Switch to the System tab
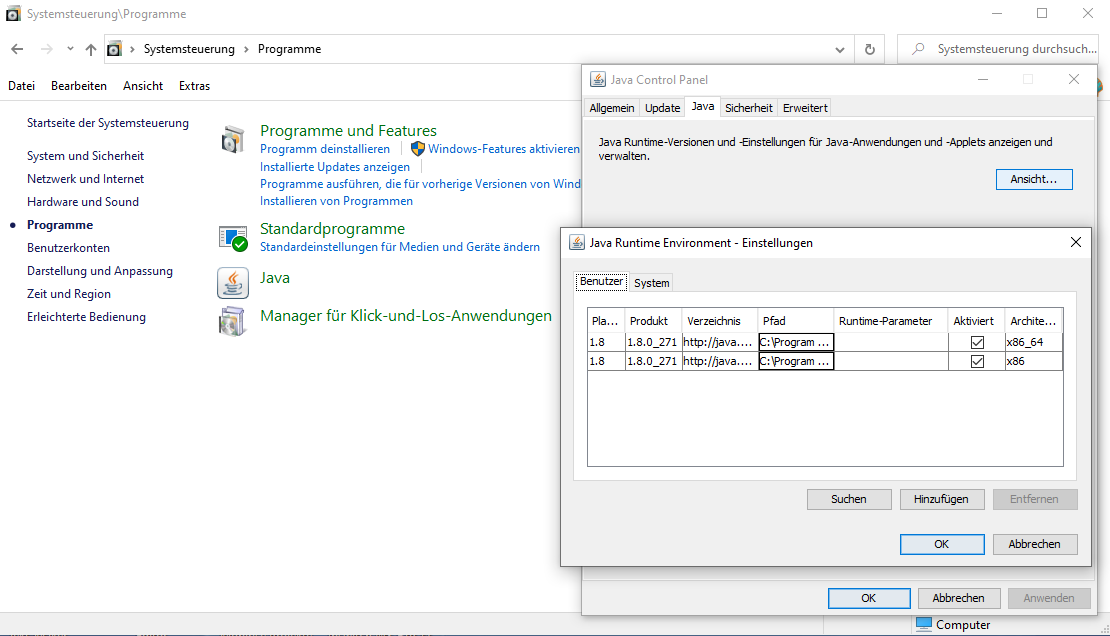1110x636 pixels. tap(651, 283)
